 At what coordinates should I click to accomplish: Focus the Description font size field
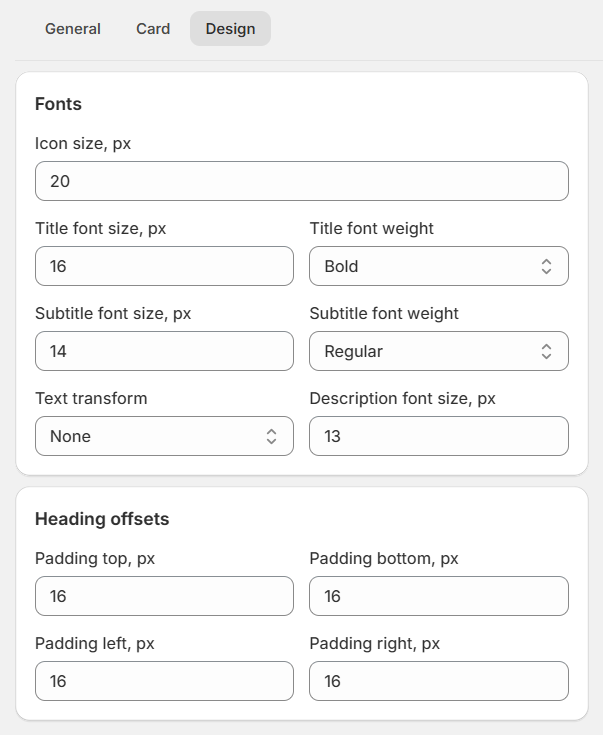pos(438,436)
